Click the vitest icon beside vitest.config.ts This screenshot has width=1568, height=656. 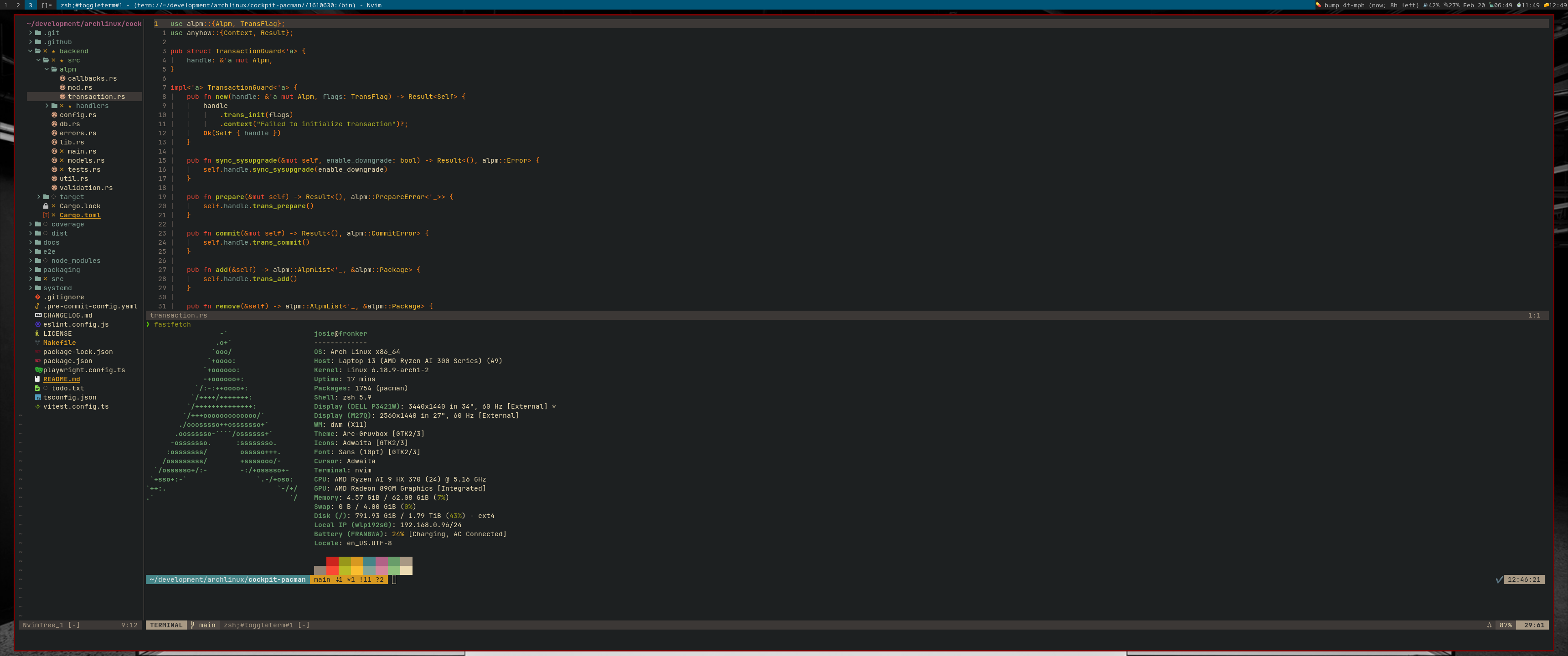click(38, 406)
